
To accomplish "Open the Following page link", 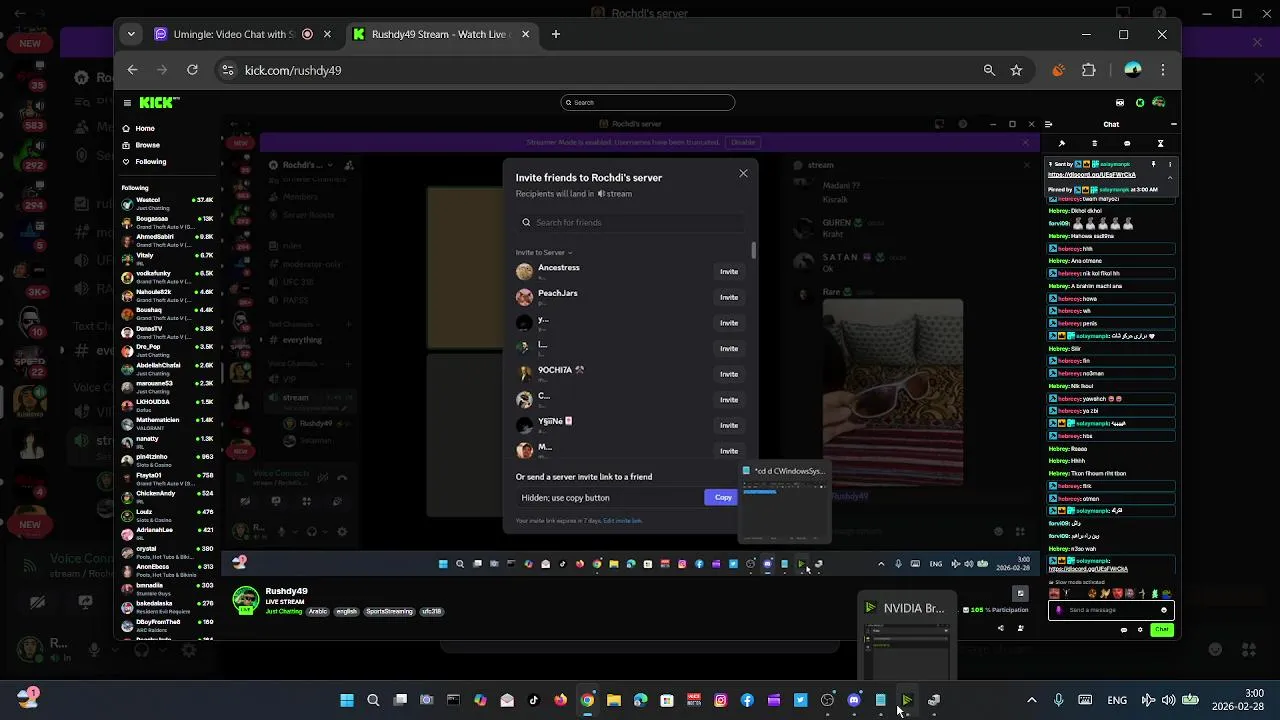I will click(x=143, y=161).
